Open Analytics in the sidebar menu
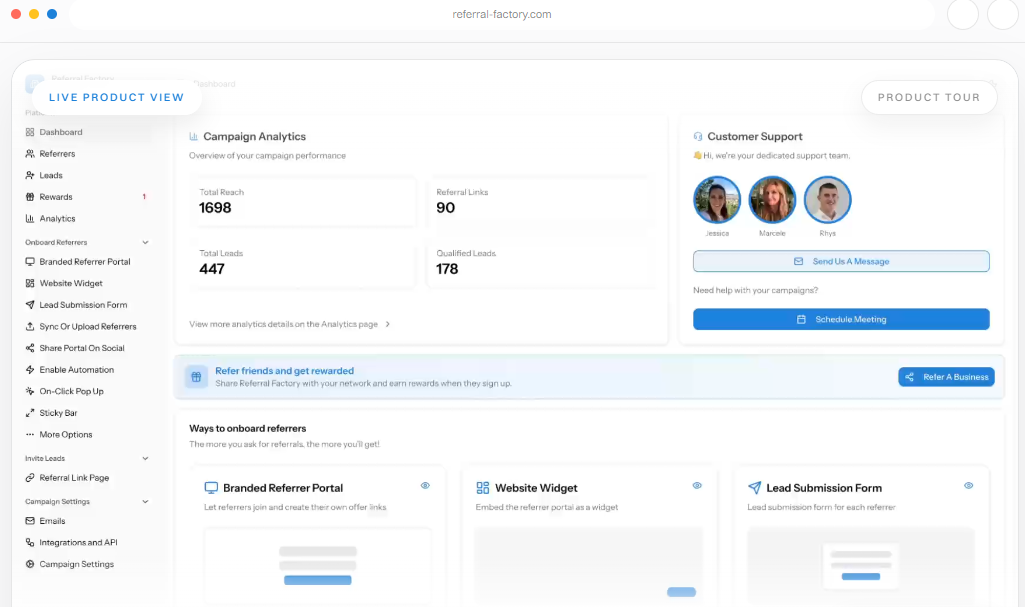This screenshot has height=607, width=1025. 57,218
